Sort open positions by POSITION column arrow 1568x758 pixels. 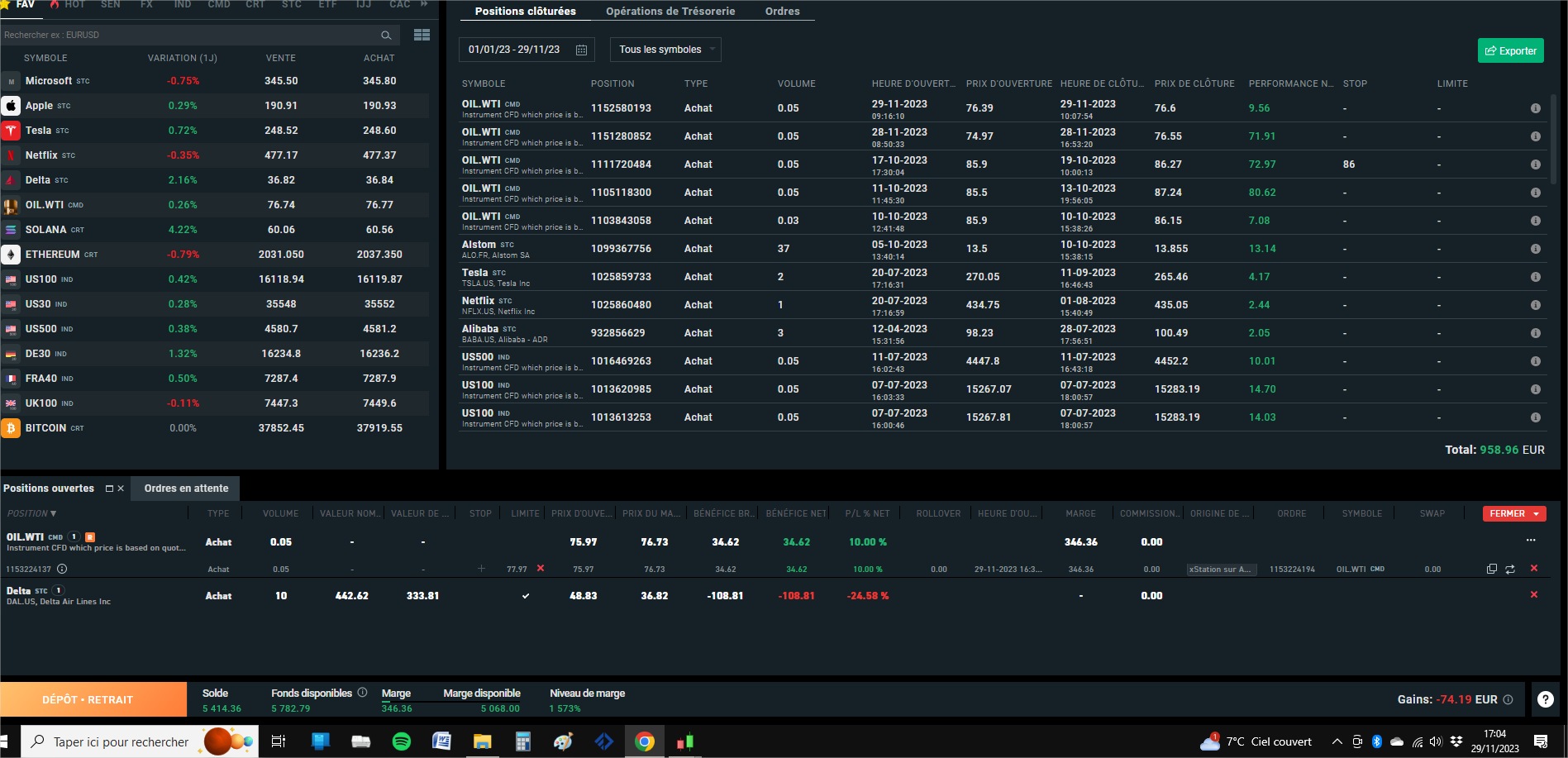[54, 514]
